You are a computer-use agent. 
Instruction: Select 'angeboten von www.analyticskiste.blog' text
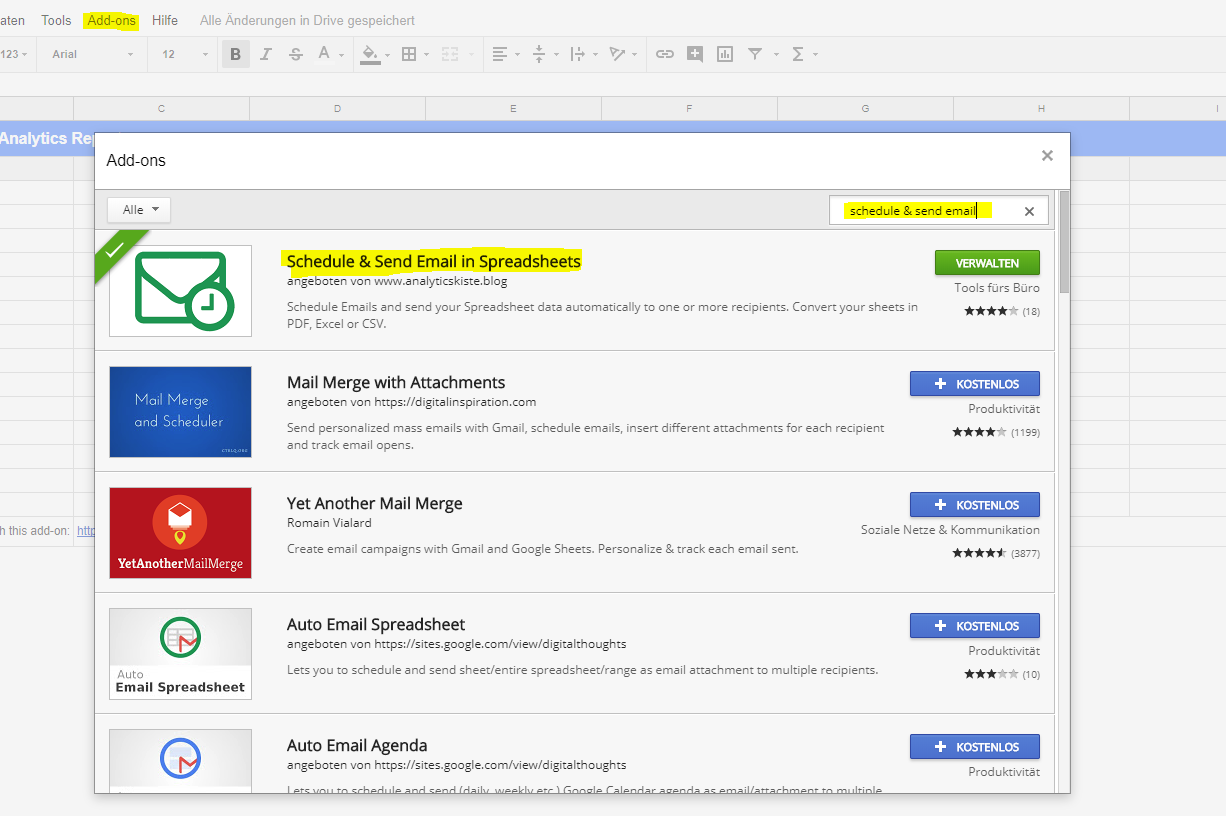click(397, 281)
